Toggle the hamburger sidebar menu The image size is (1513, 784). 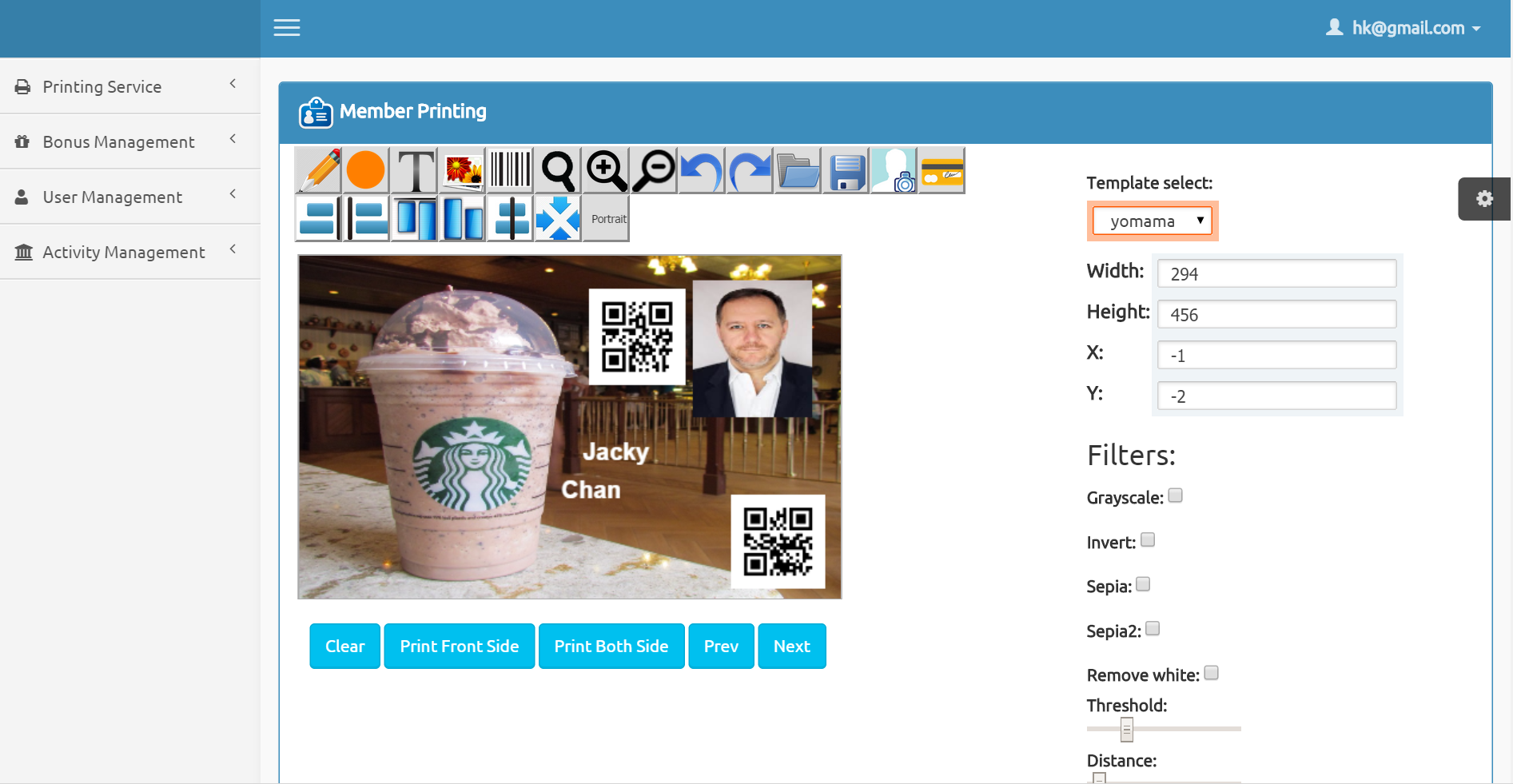tap(287, 28)
